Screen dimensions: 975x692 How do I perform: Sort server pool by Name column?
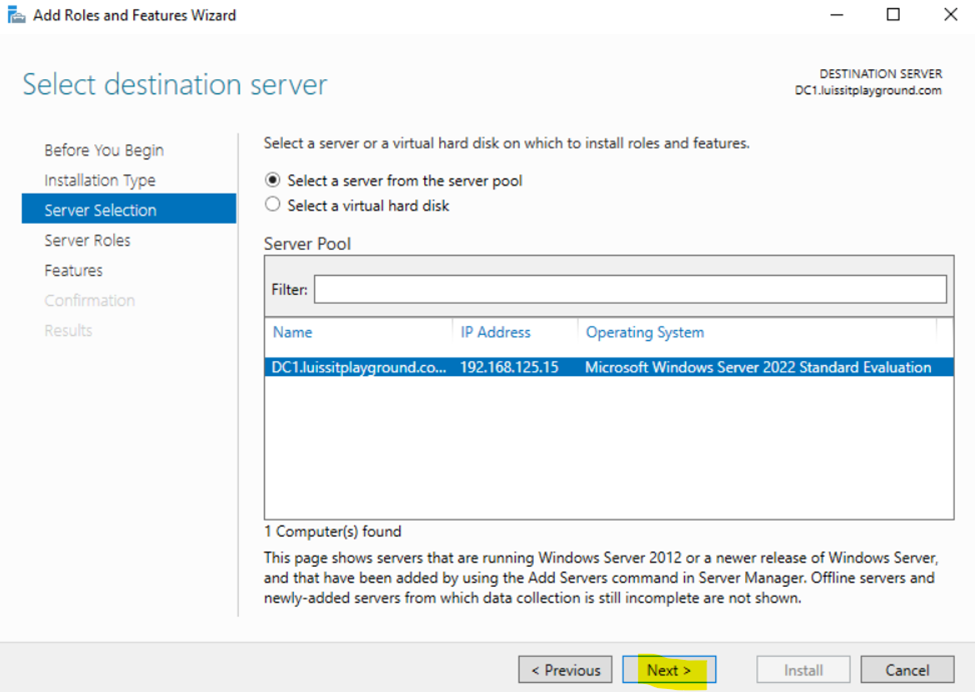click(292, 332)
